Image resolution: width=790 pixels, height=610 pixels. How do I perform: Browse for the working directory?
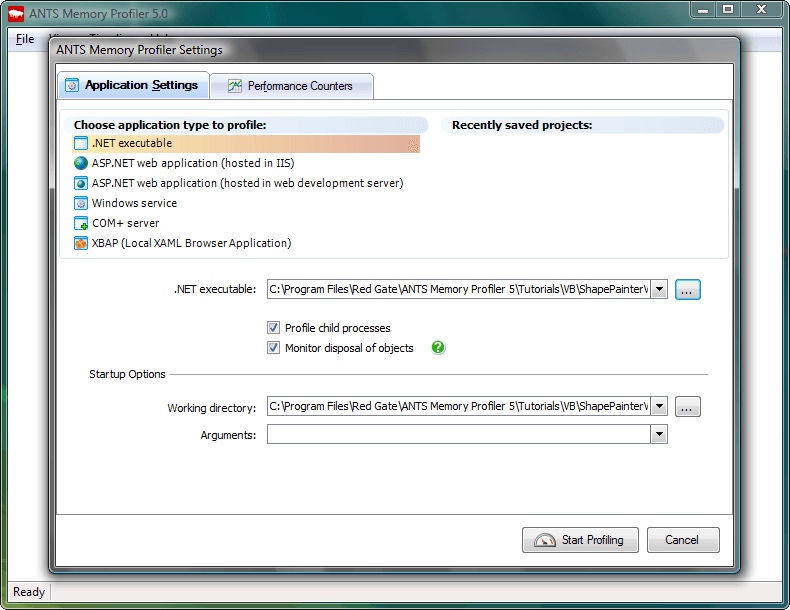coord(688,406)
